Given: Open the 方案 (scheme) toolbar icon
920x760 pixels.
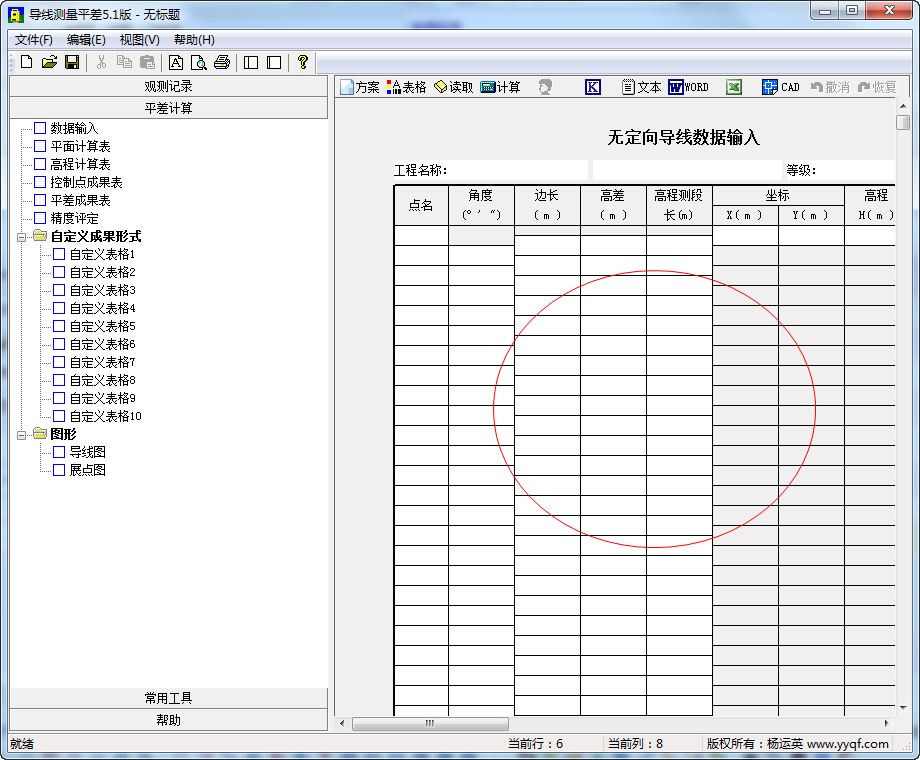Looking at the screenshot, I should pyautogui.click(x=359, y=87).
